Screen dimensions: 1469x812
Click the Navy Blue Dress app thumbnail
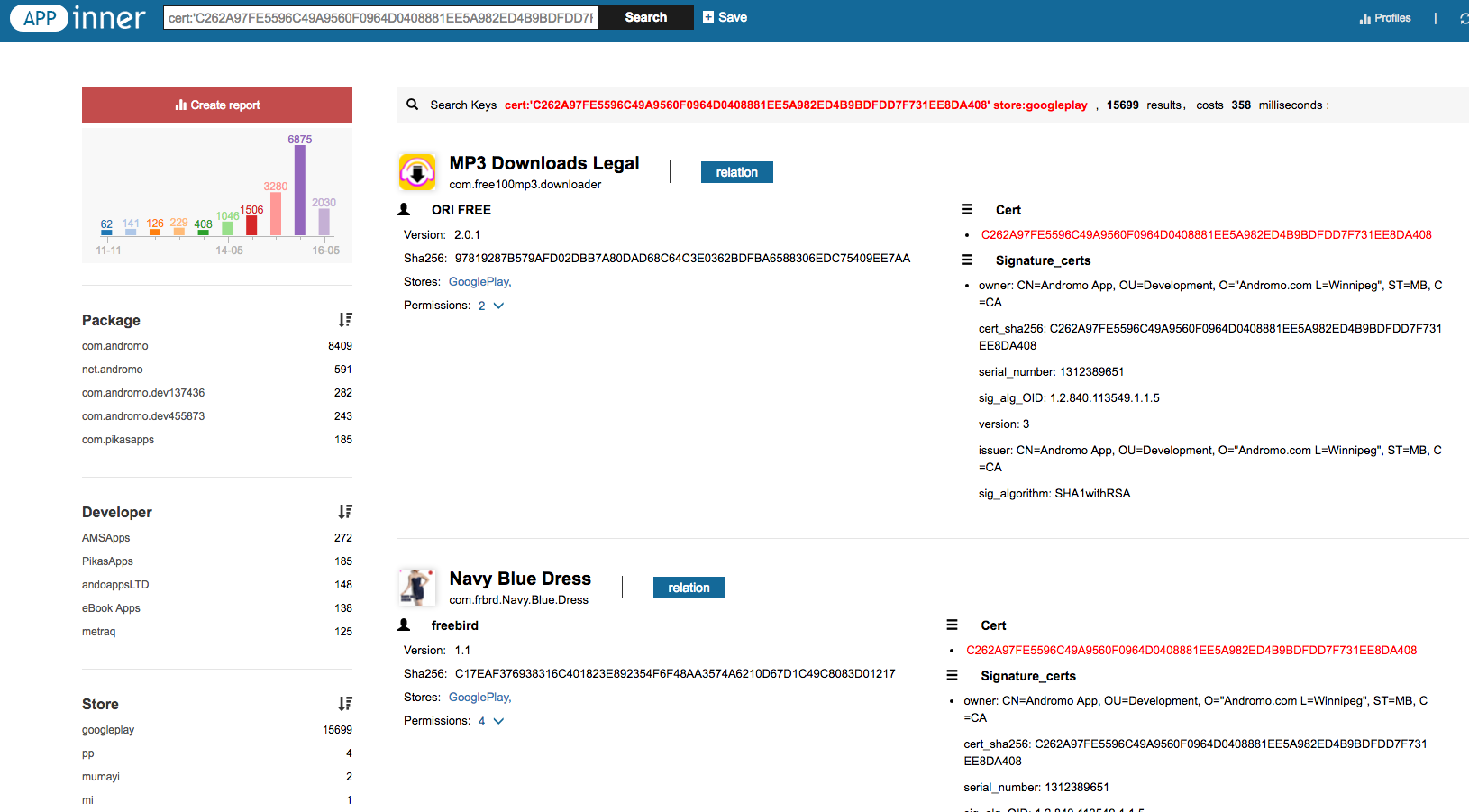click(x=417, y=587)
